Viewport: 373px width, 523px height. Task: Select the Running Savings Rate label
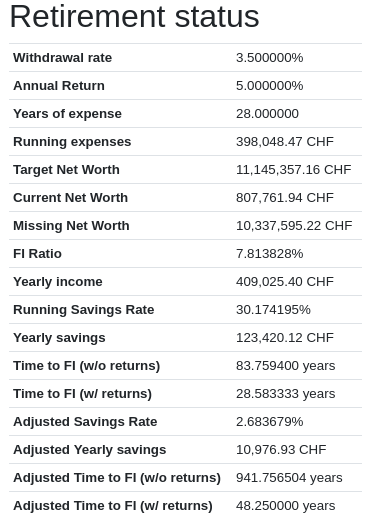pos(84,310)
